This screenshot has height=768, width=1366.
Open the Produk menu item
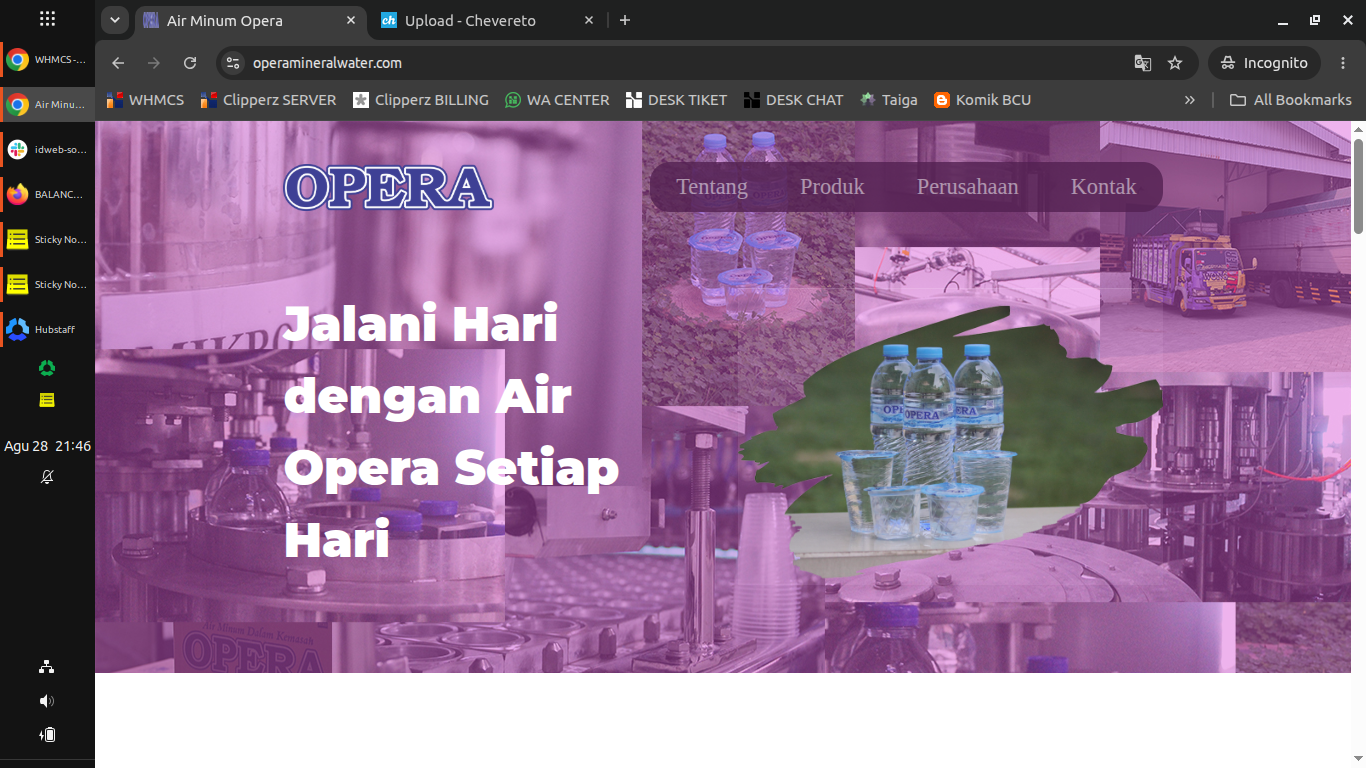(832, 187)
